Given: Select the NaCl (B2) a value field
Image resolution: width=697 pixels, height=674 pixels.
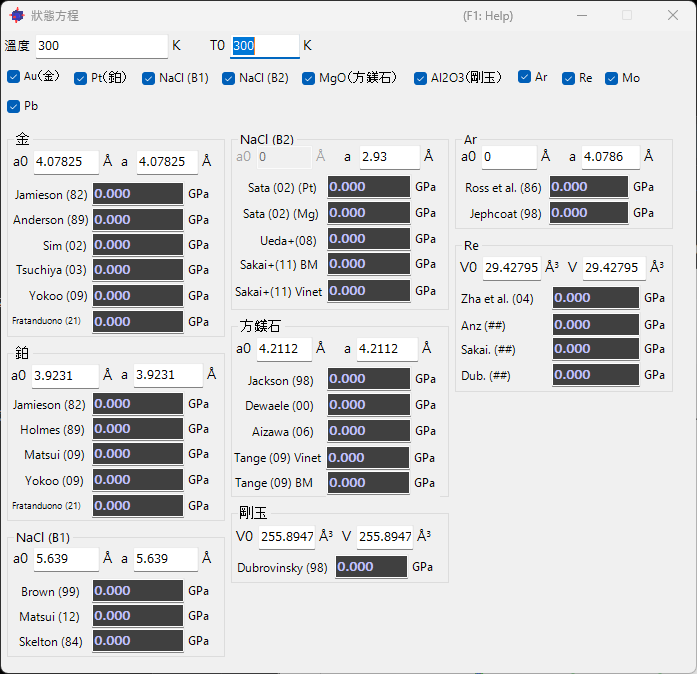Looking at the screenshot, I should 390,157.
